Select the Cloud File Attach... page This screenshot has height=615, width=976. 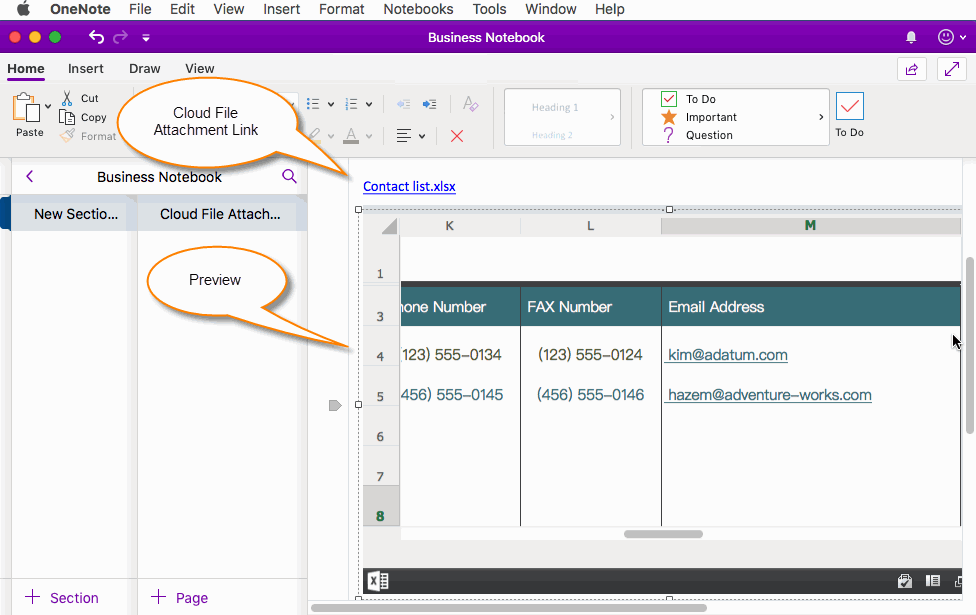222,214
